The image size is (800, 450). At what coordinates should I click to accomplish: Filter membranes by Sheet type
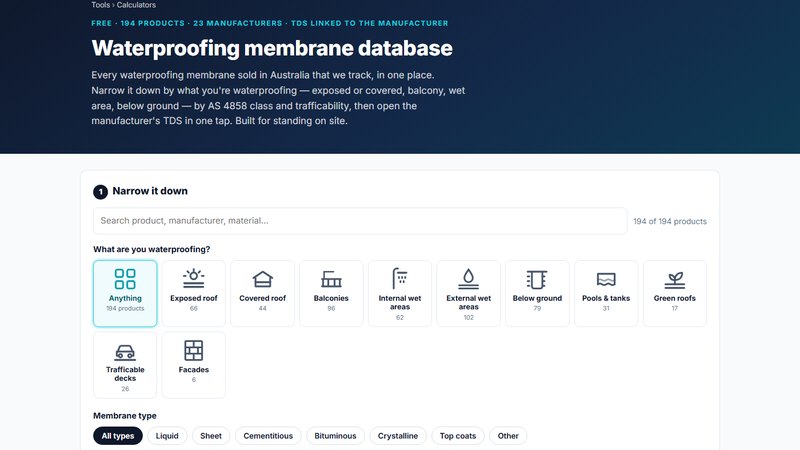click(x=211, y=436)
